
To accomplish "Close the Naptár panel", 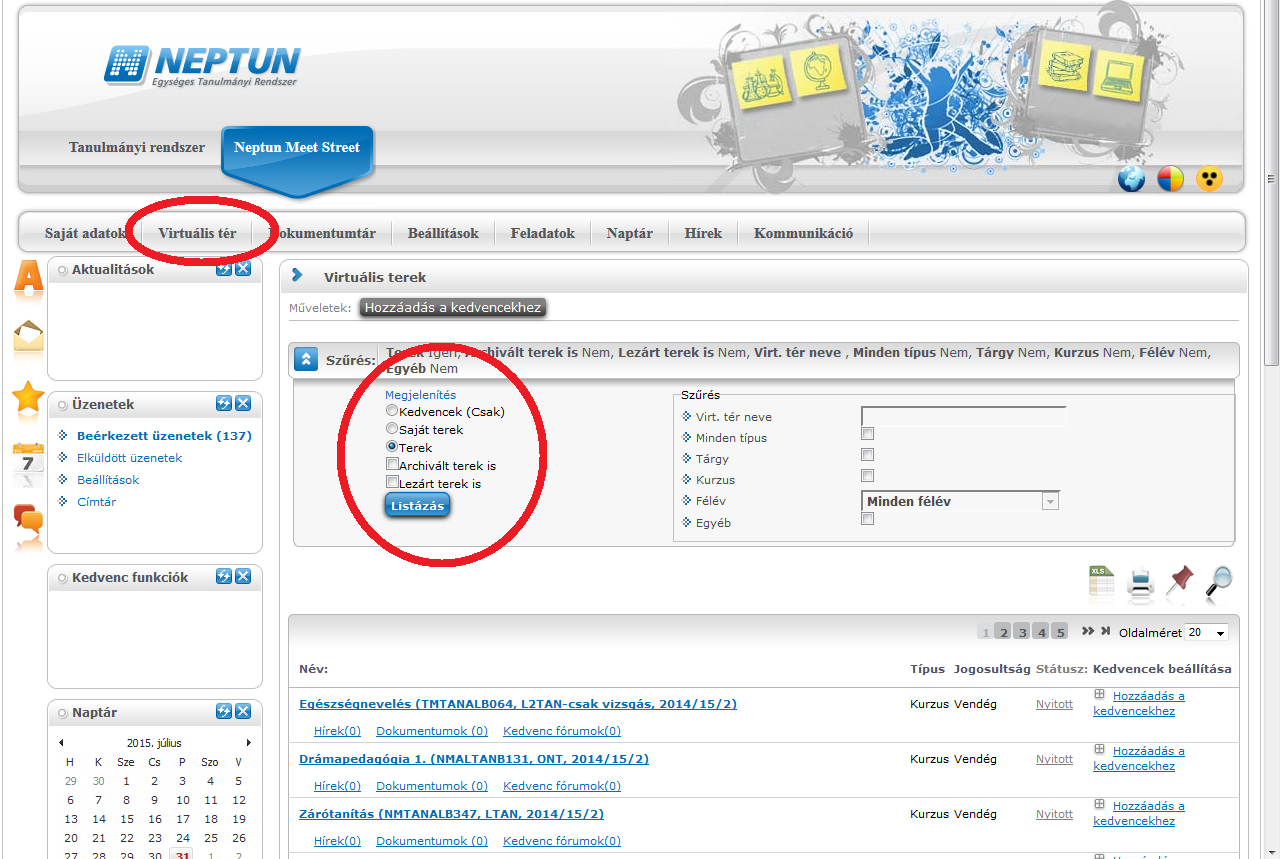I will click(243, 712).
